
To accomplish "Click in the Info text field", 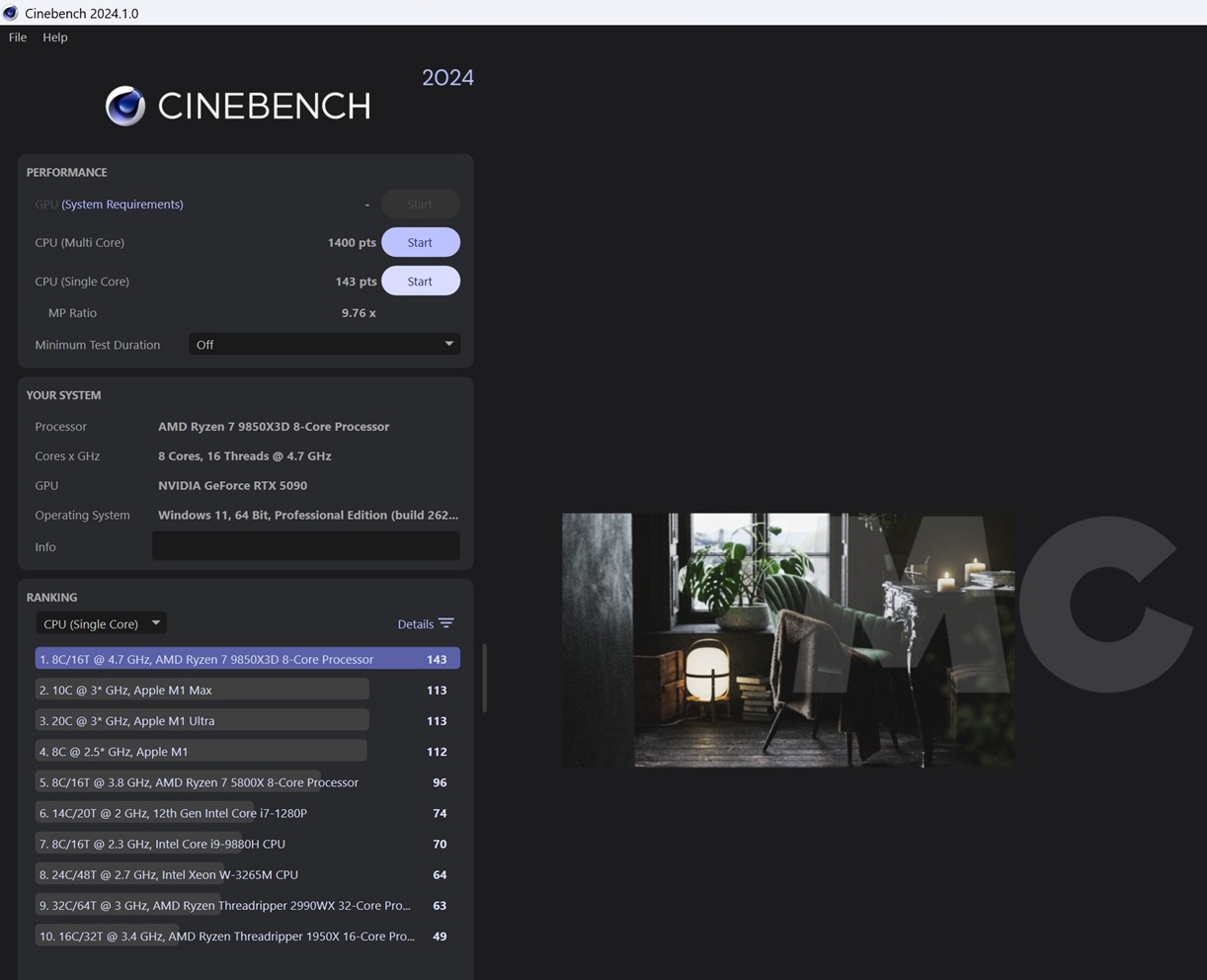I will pyautogui.click(x=305, y=546).
